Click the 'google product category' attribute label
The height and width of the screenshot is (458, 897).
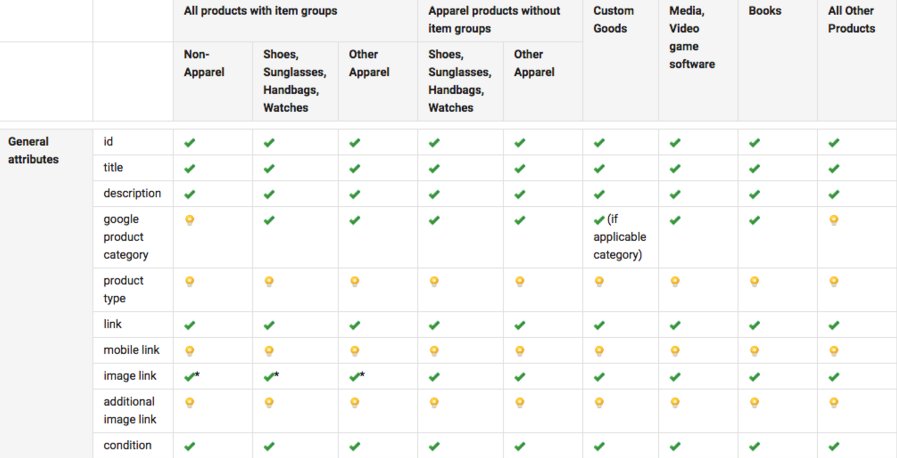click(x=126, y=237)
